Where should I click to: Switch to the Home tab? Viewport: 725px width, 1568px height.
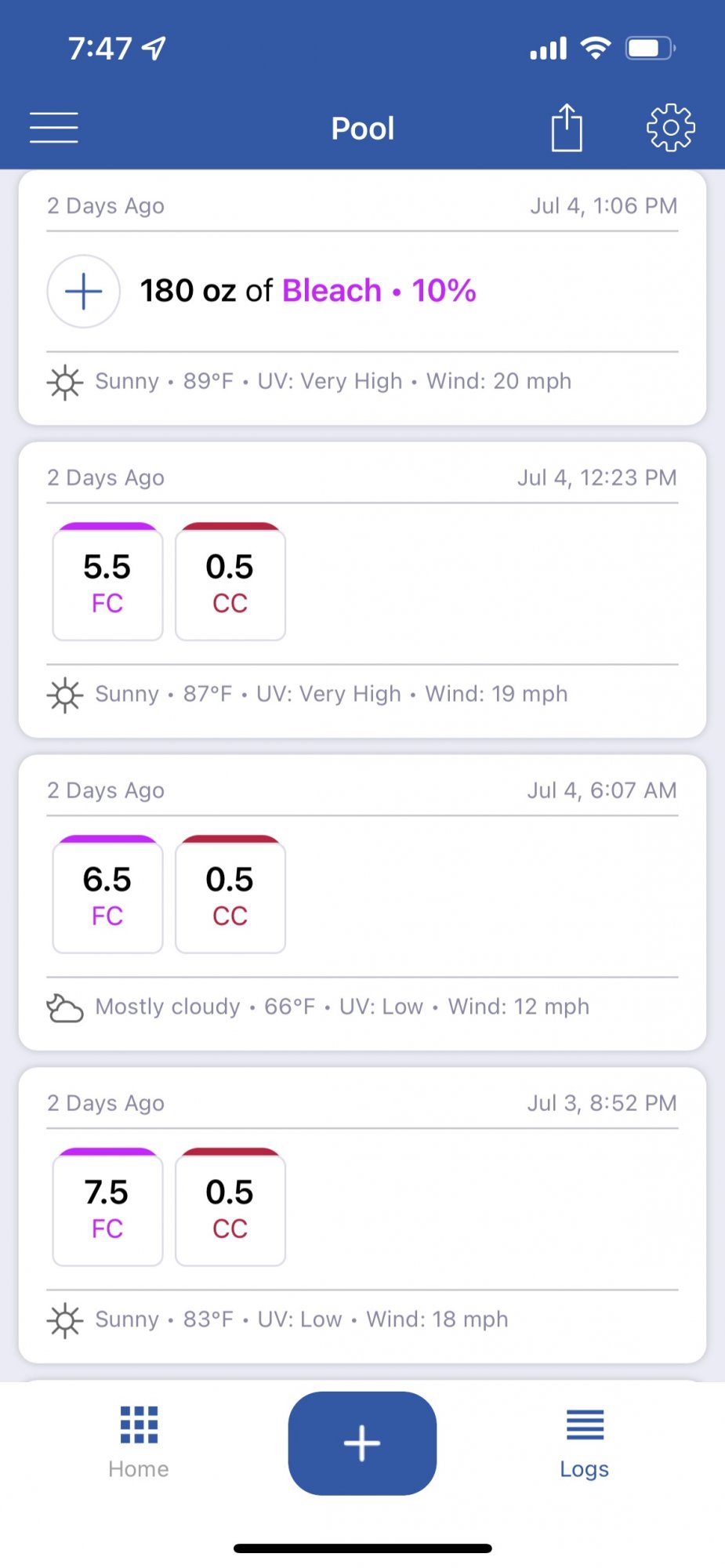tap(139, 1443)
